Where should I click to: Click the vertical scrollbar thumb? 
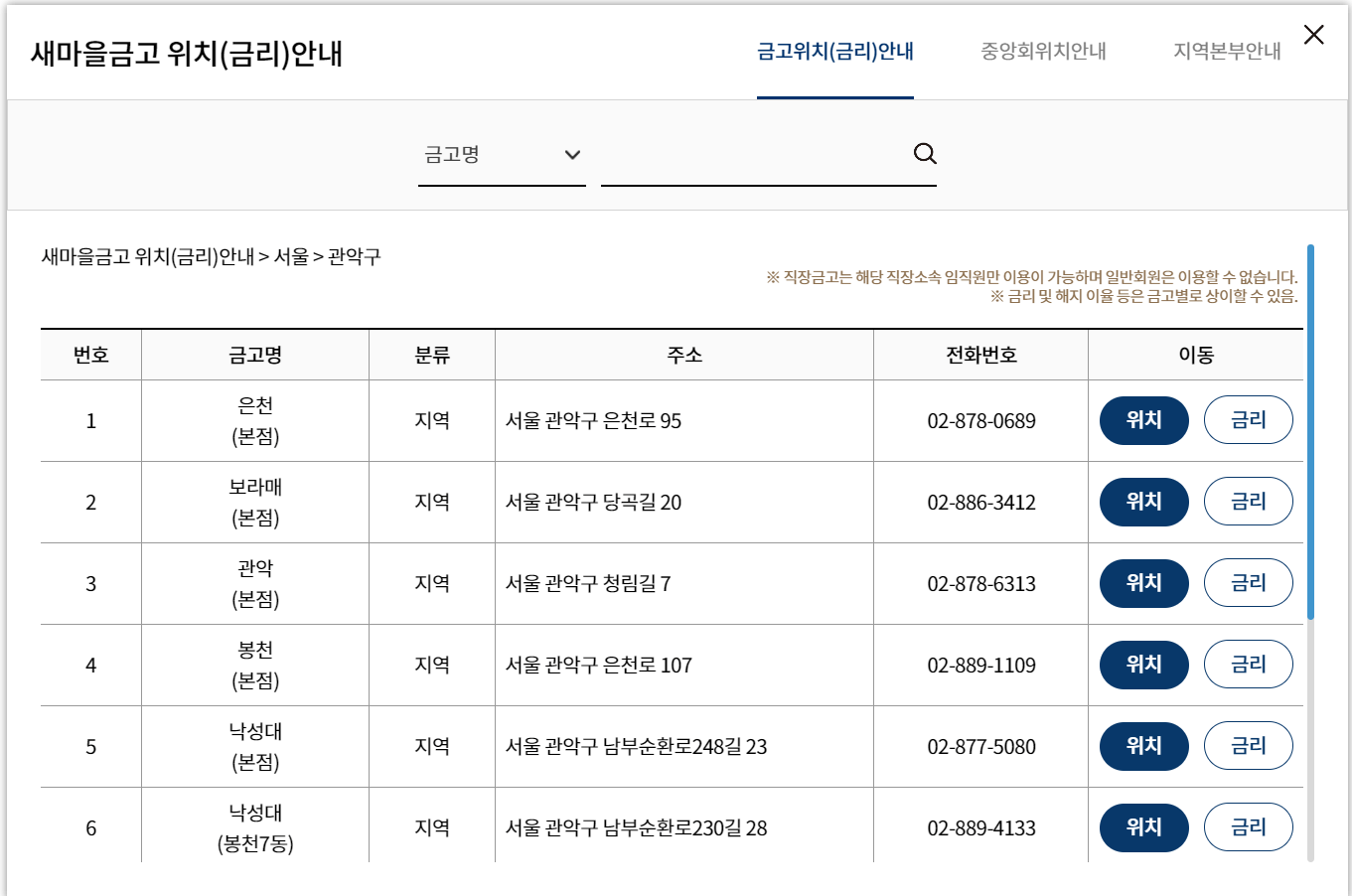point(1310,432)
